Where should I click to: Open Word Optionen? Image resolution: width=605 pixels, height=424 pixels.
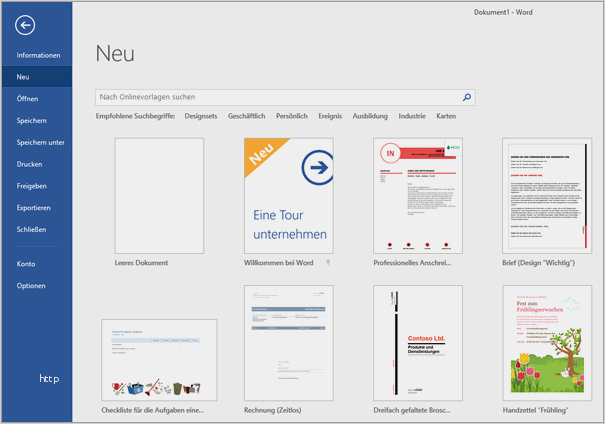pos(30,286)
